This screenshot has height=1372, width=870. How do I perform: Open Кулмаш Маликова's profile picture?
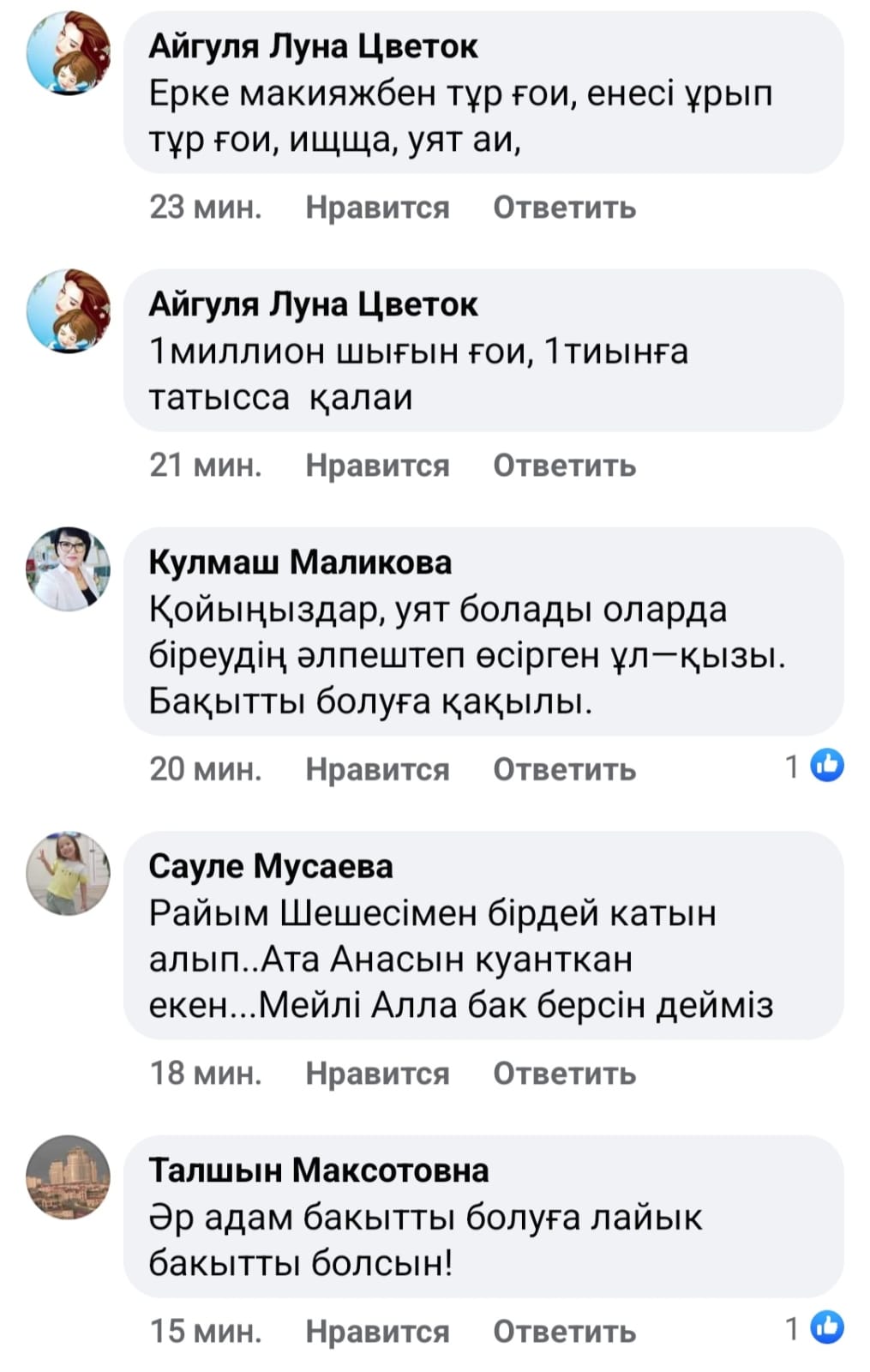[69, 569]
